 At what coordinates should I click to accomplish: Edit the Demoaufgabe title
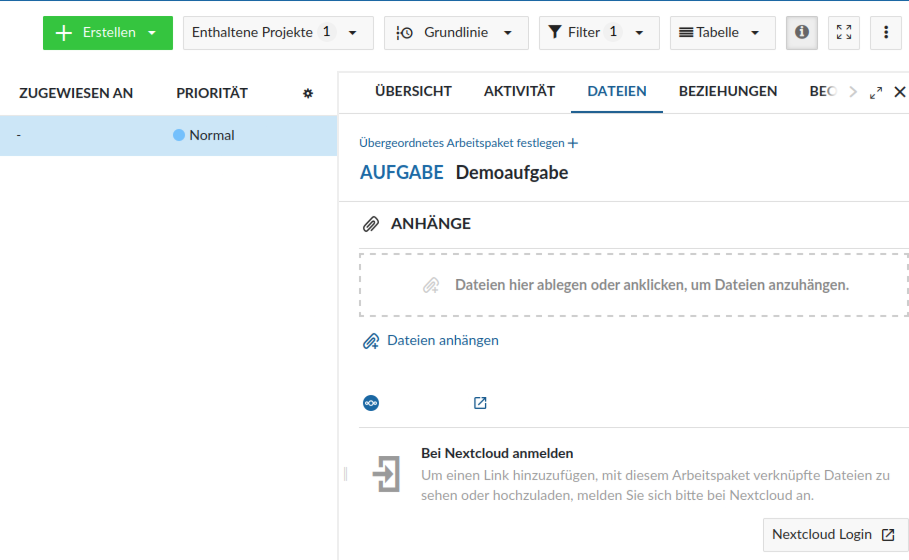(x=512, y=173)
